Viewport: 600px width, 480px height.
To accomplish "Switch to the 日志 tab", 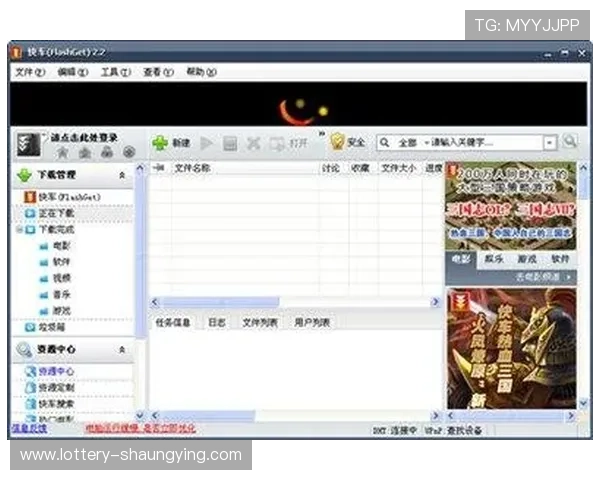I will tap(217, 322).
